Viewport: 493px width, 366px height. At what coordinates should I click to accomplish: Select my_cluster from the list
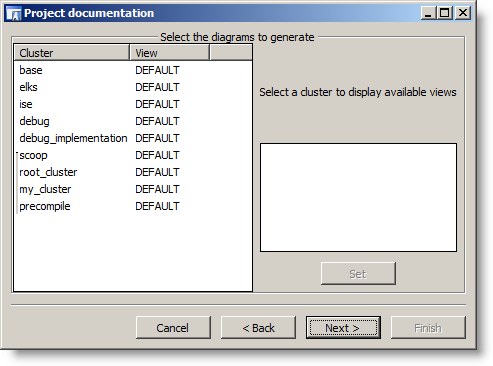coord(133,189)
